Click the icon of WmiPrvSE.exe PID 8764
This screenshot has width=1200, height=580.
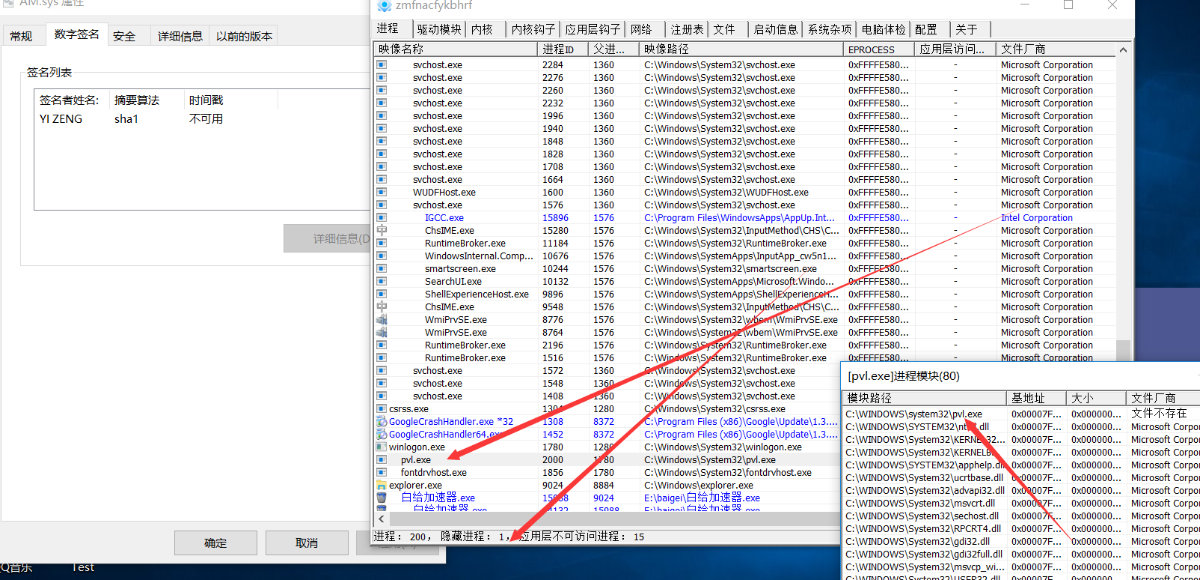tap(381, 332)
